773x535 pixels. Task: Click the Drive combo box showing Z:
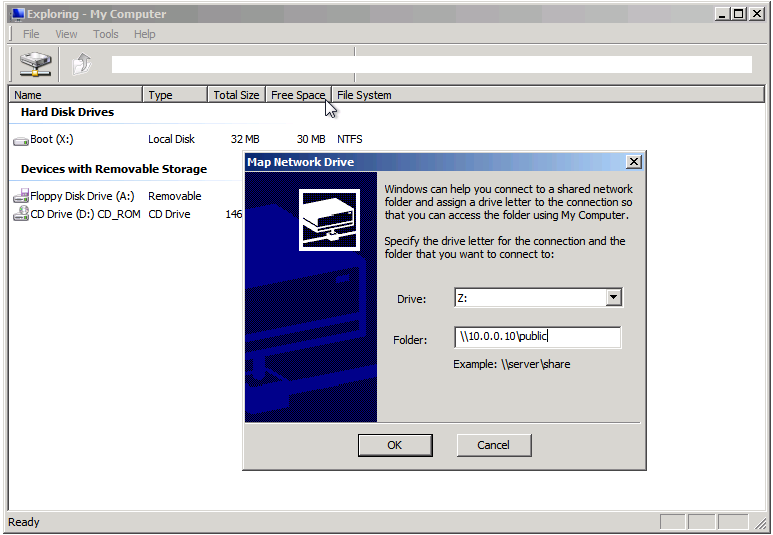(x=538, y=297)
